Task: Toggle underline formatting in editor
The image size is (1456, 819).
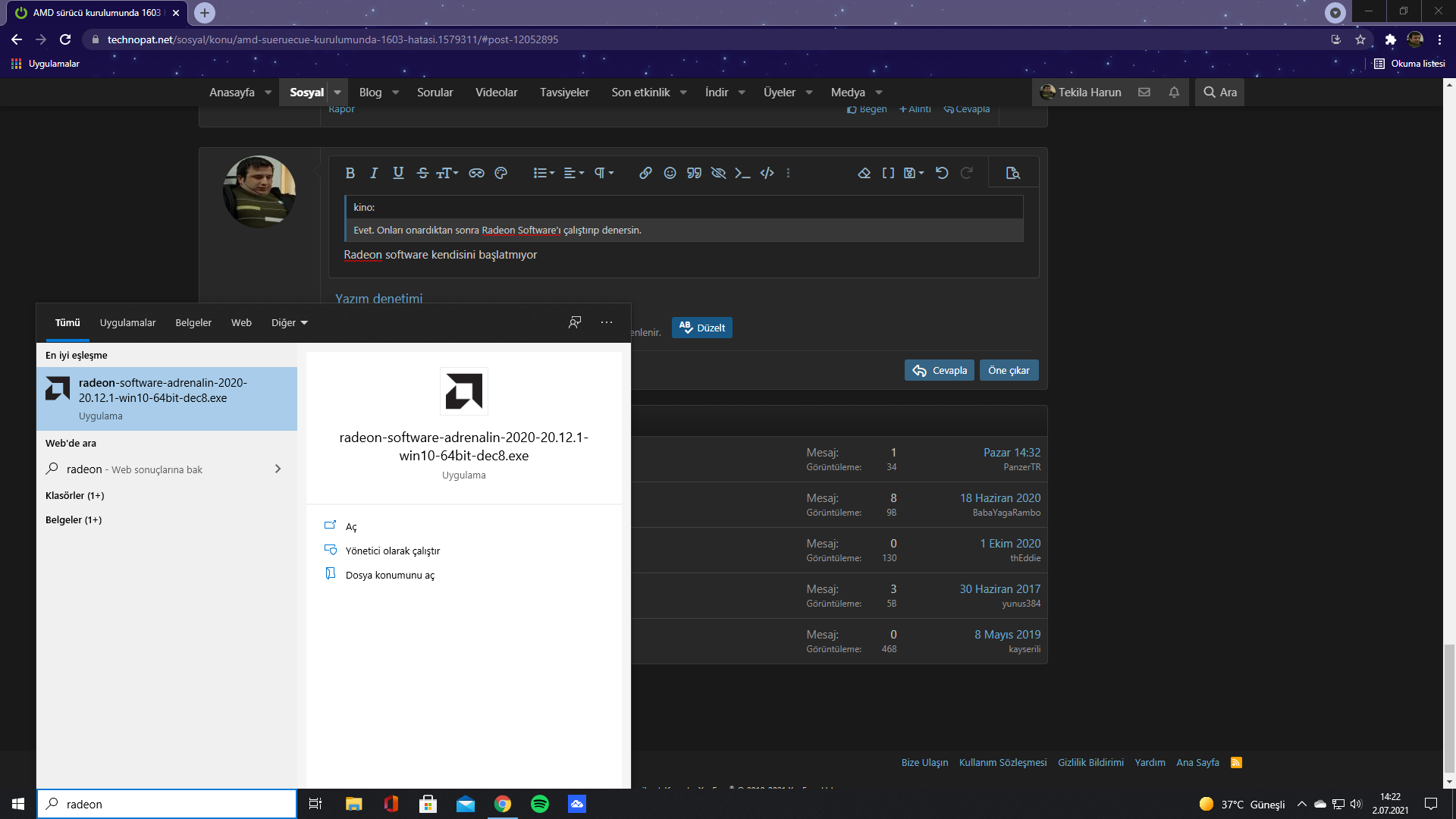Action: [398, 173]
